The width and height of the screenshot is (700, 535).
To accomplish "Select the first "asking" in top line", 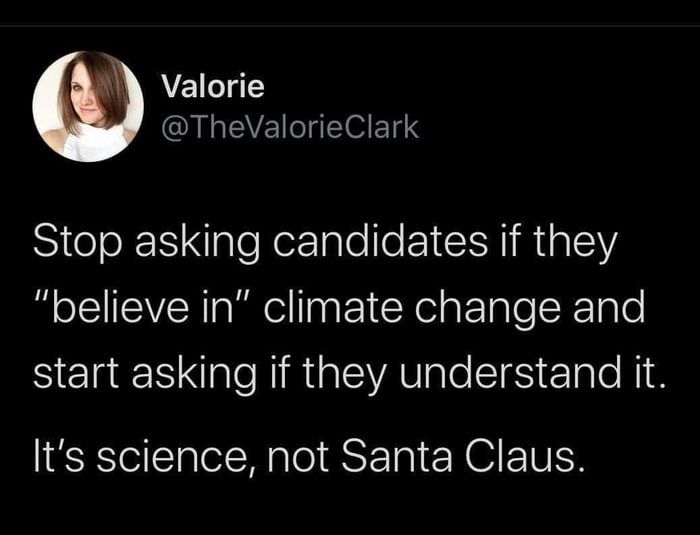I will click(x=197, y=242).
